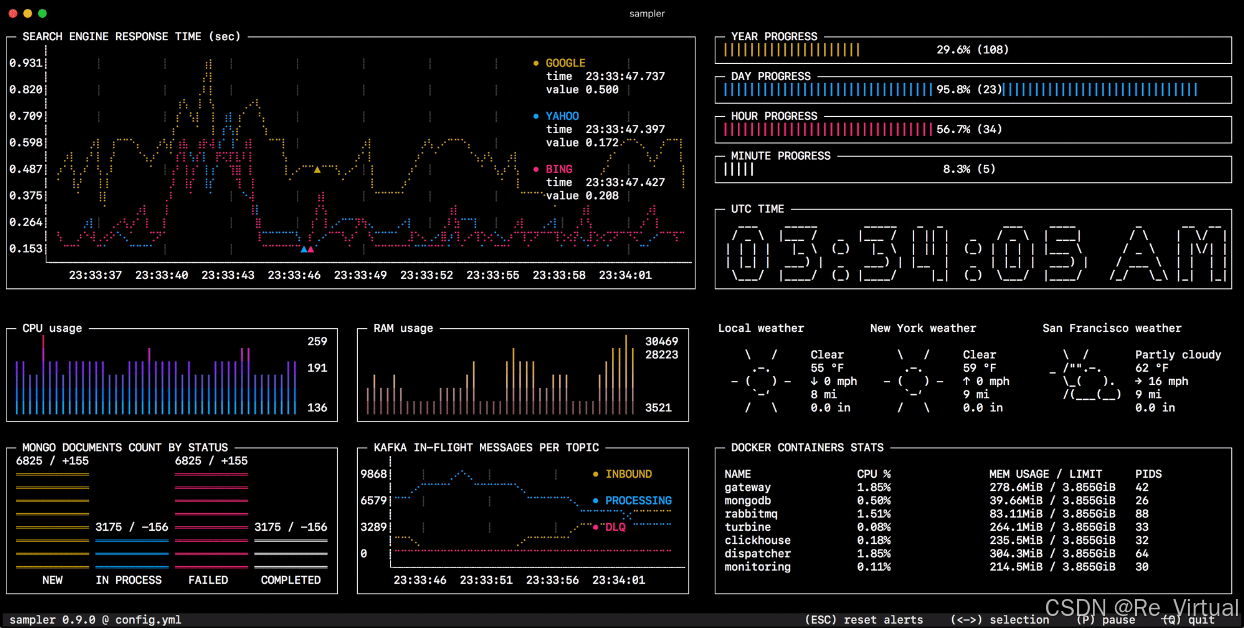This screenshot has height=628, width=1244.
Task: Click the DAY PROGRESS blue bar
Action: point(960,89)
